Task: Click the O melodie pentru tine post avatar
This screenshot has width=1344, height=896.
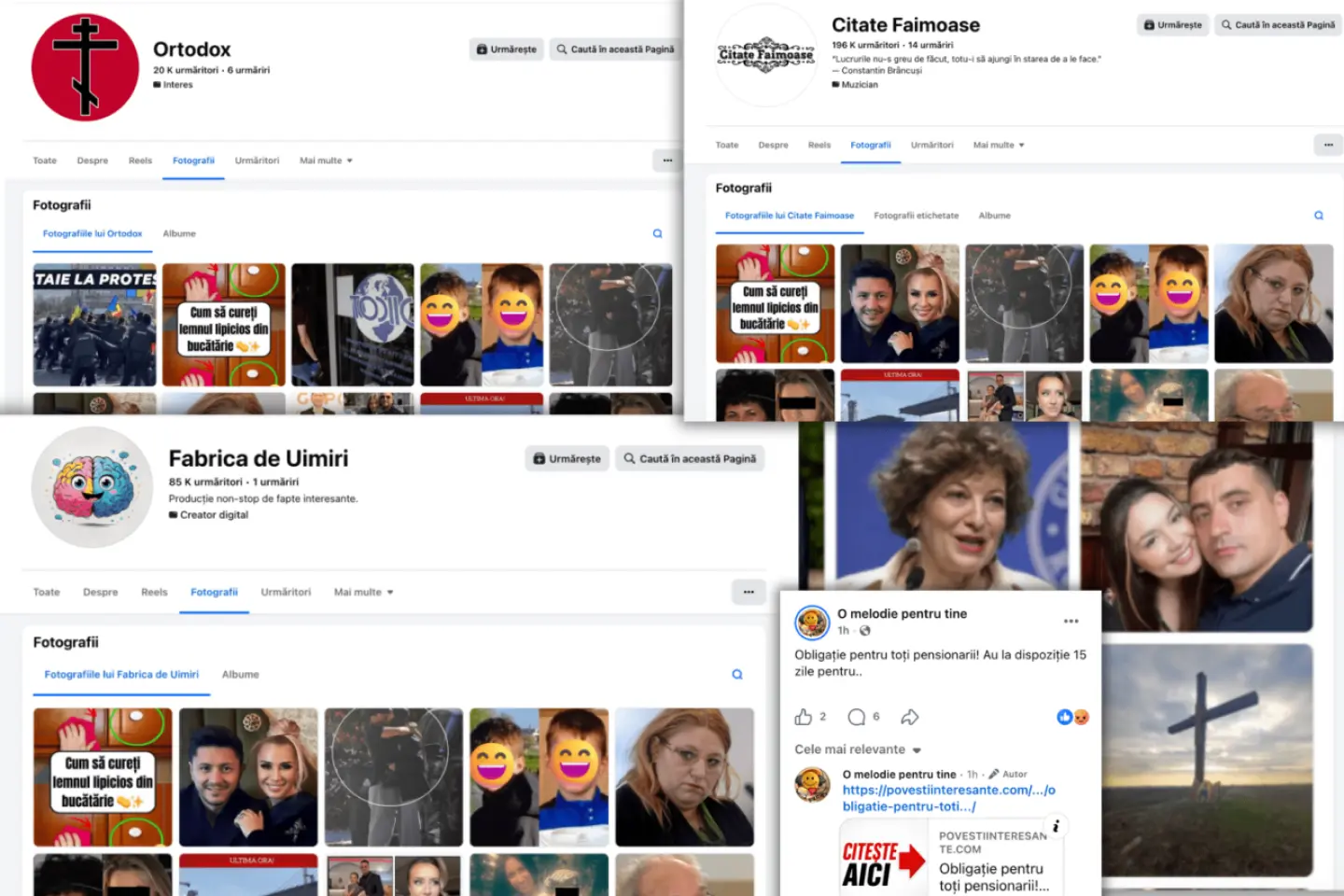Action: pyautogui.click(x=812, y=622)
